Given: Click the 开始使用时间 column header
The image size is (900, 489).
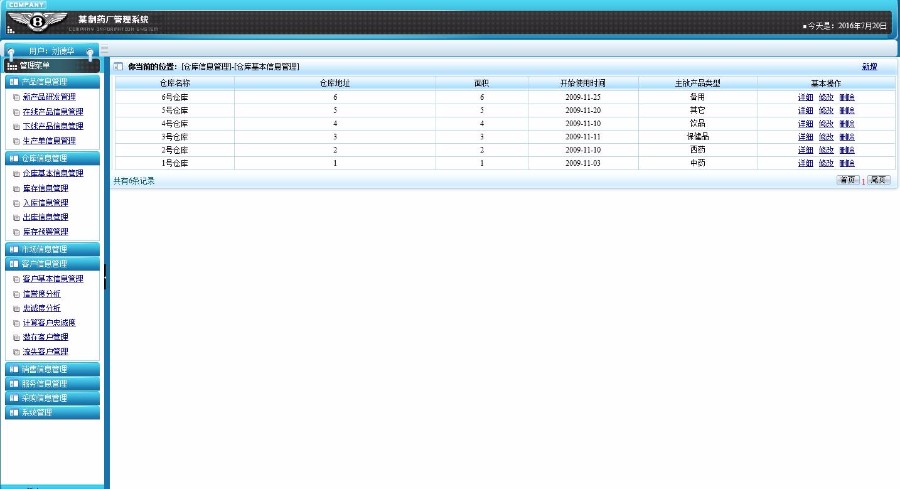Looking at the screenshot, I should click(x=583, y=83).
